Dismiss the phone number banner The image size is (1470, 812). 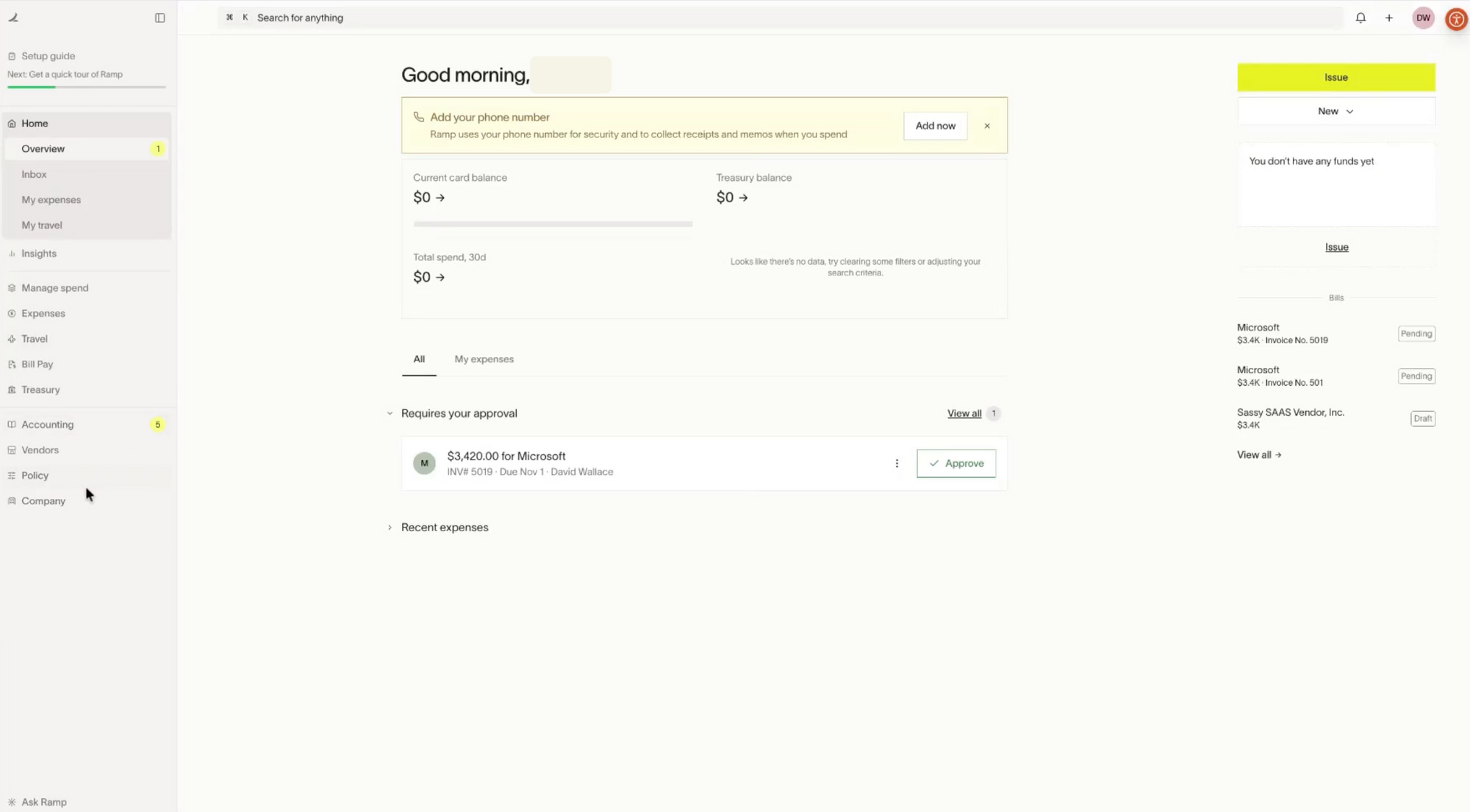pos(987,126)
